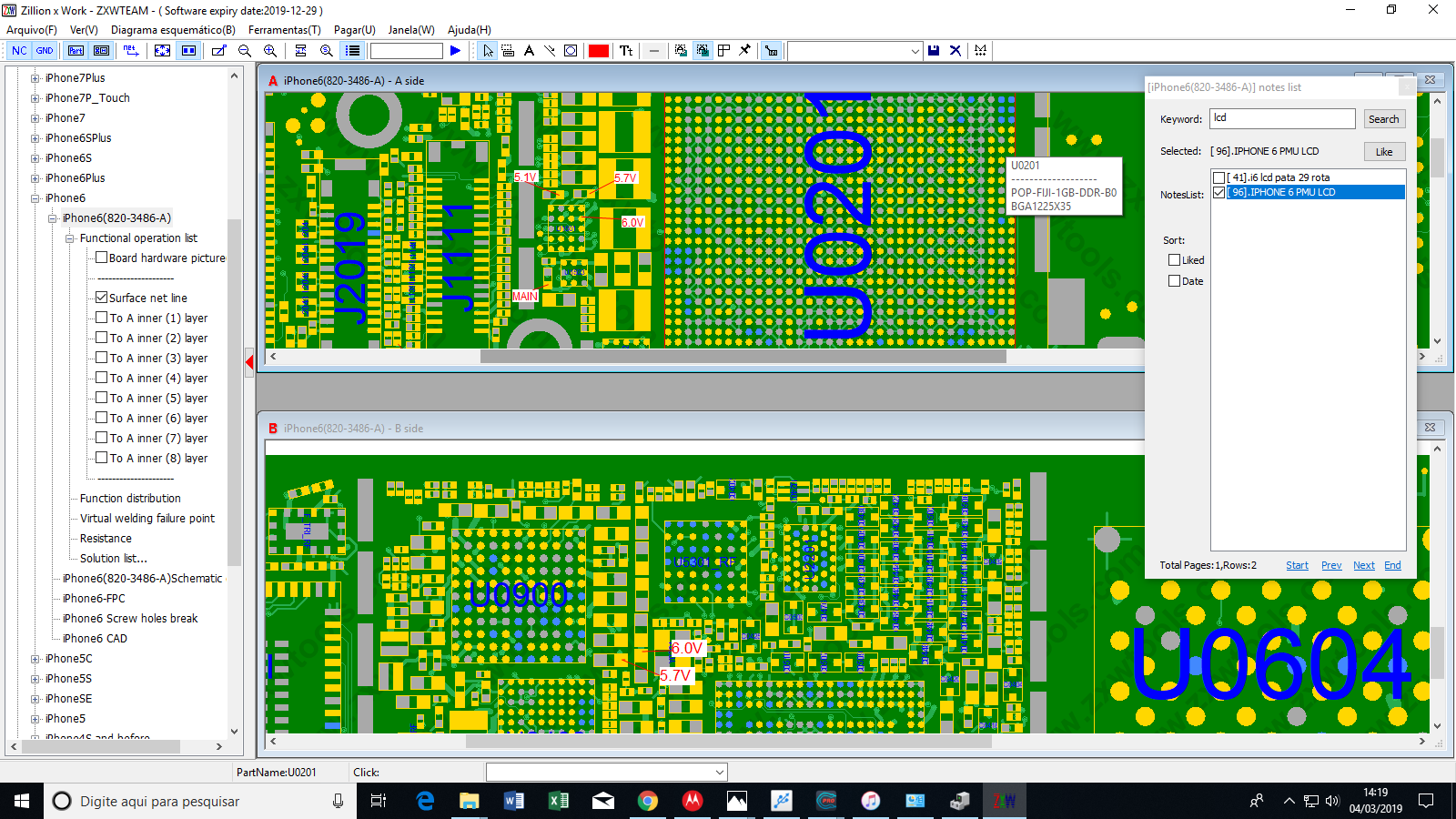Image resolution: width=1456 pixels, height=819 pixels.
Task: Click the line thickness minus icon
Action: click(654, 51)
